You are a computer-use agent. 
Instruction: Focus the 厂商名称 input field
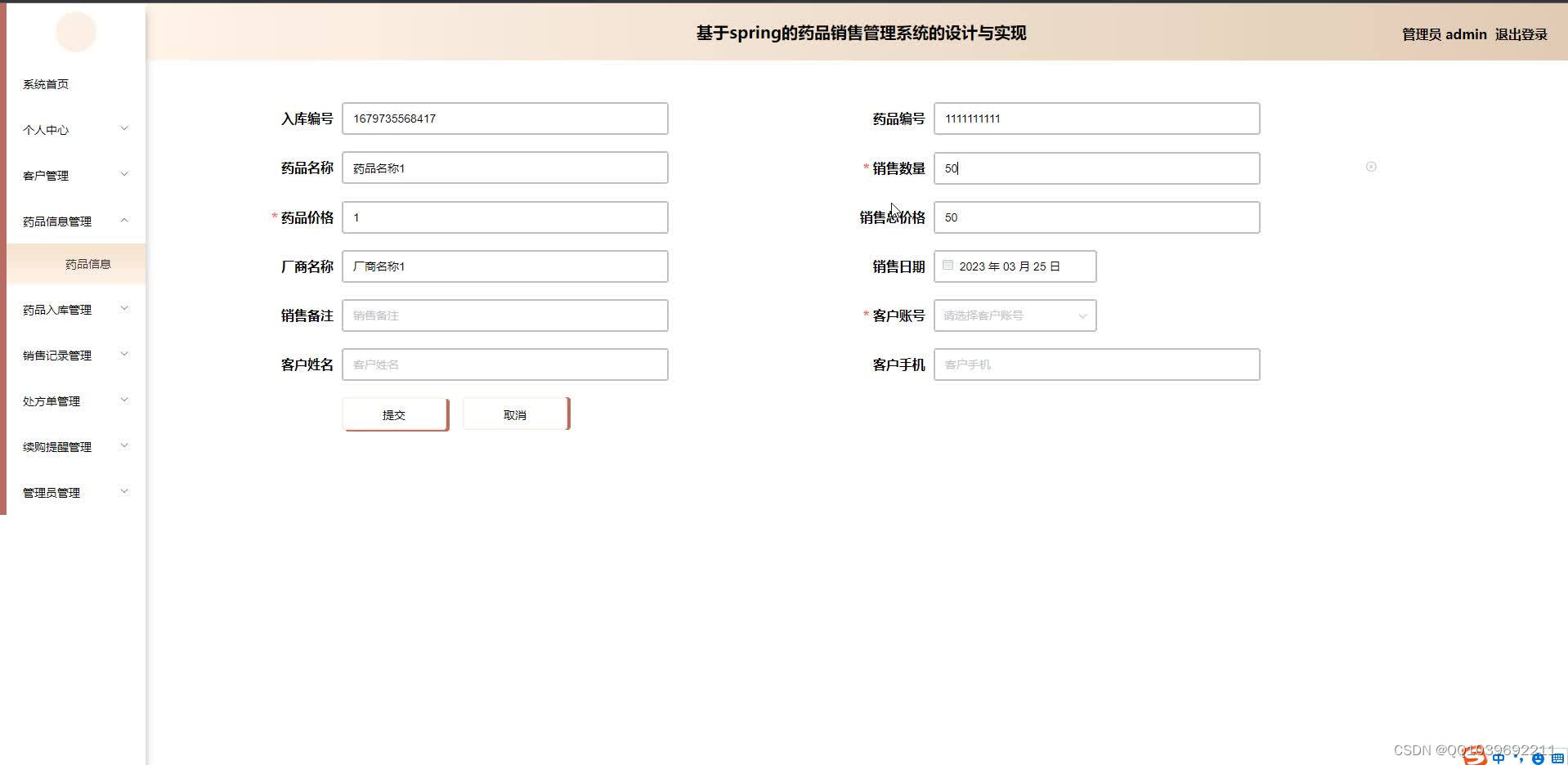505,266
